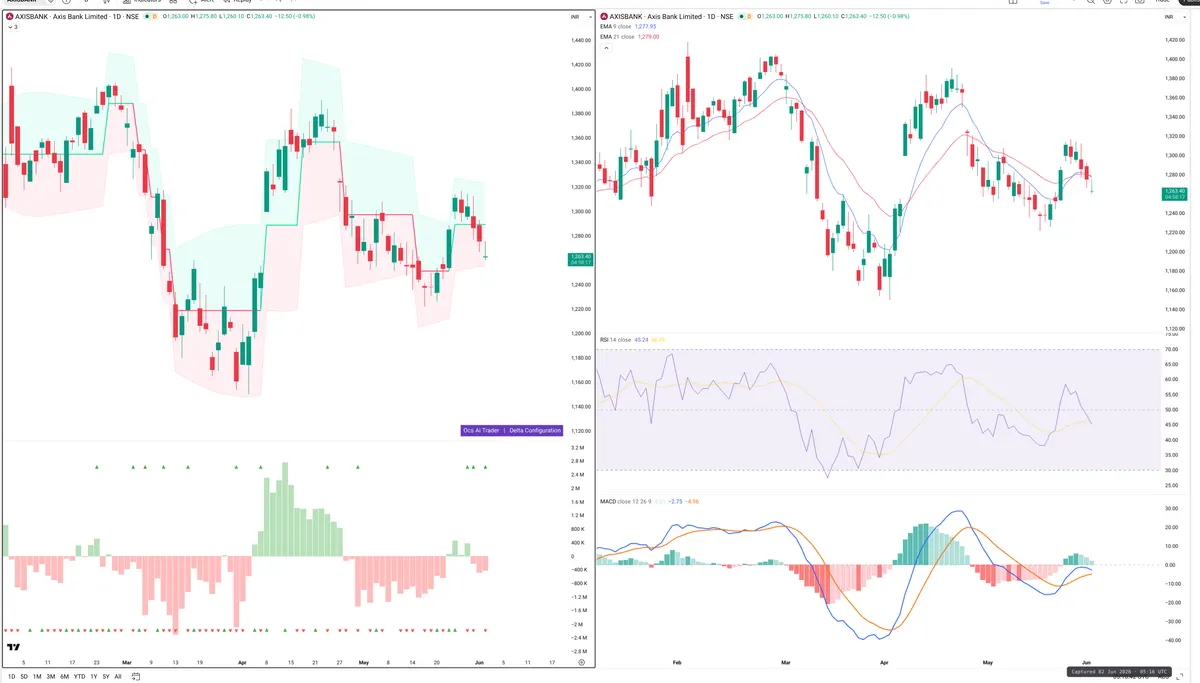Click the Axis Bank logo in the right chart title
The image size is (1200, 683).
click(604, 17)
